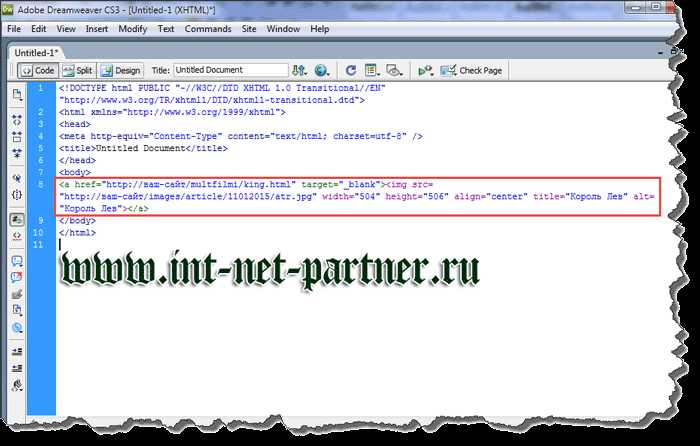Click the align="center" attribute in code

[491, 196]
